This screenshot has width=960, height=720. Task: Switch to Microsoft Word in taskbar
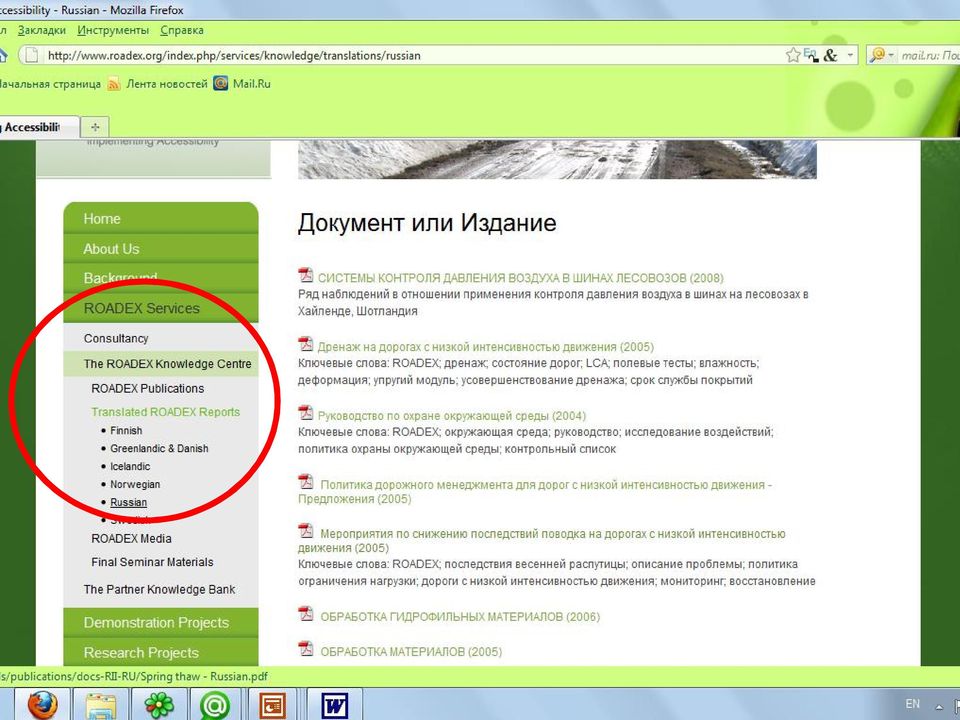[335, 704]
